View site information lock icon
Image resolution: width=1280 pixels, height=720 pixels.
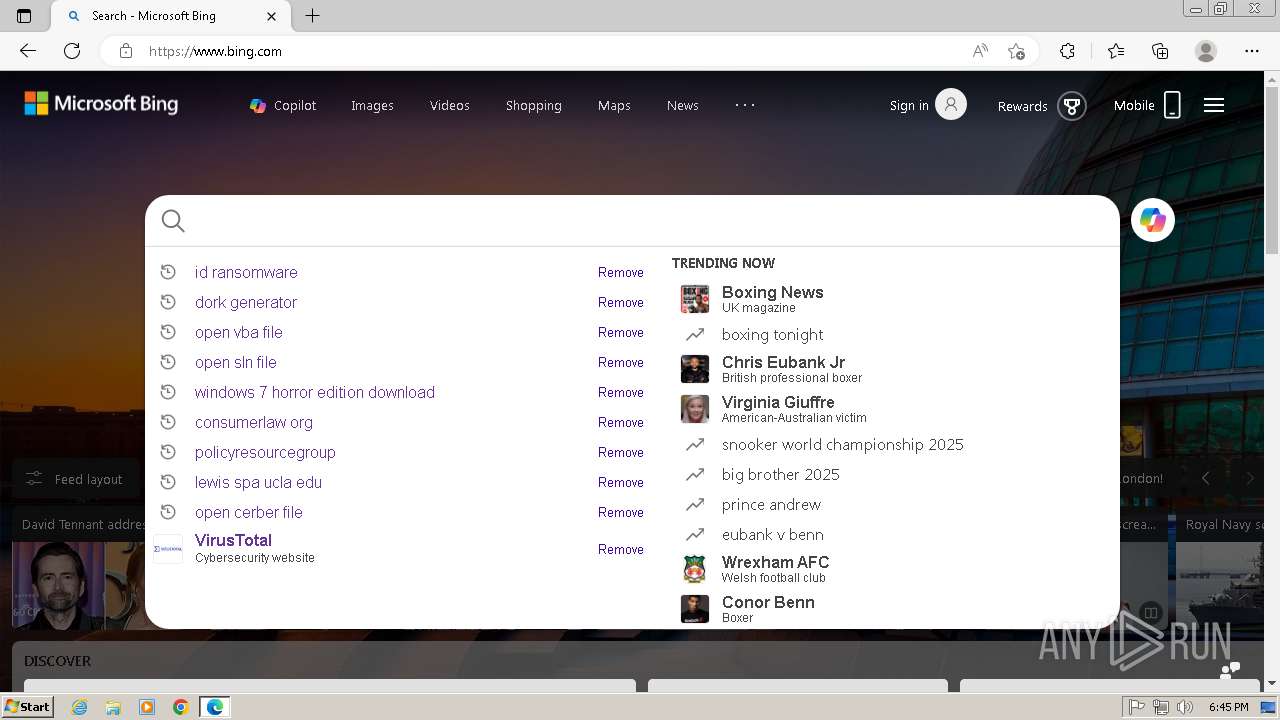126,51
